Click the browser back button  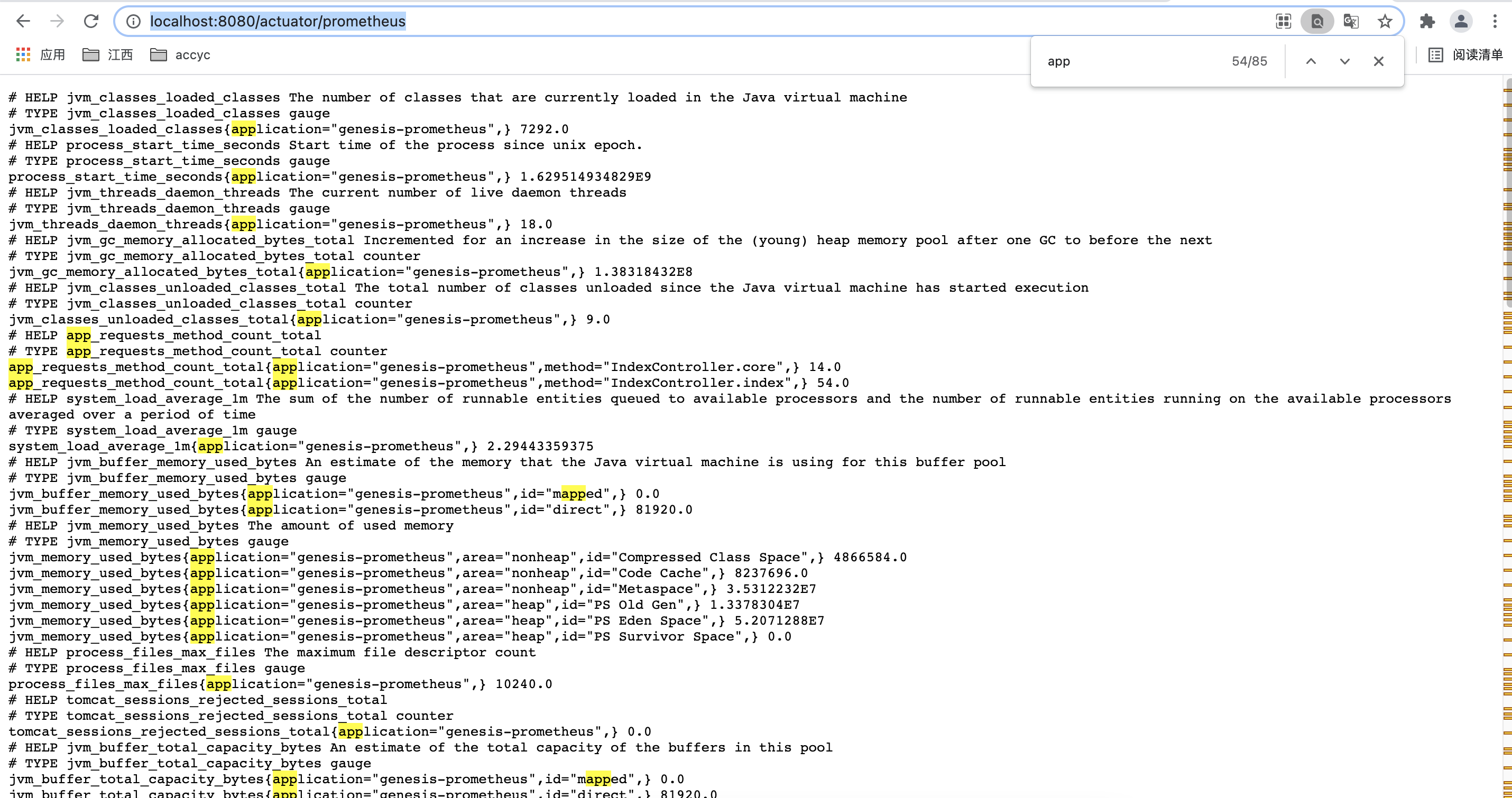click(x=23, y=21)
